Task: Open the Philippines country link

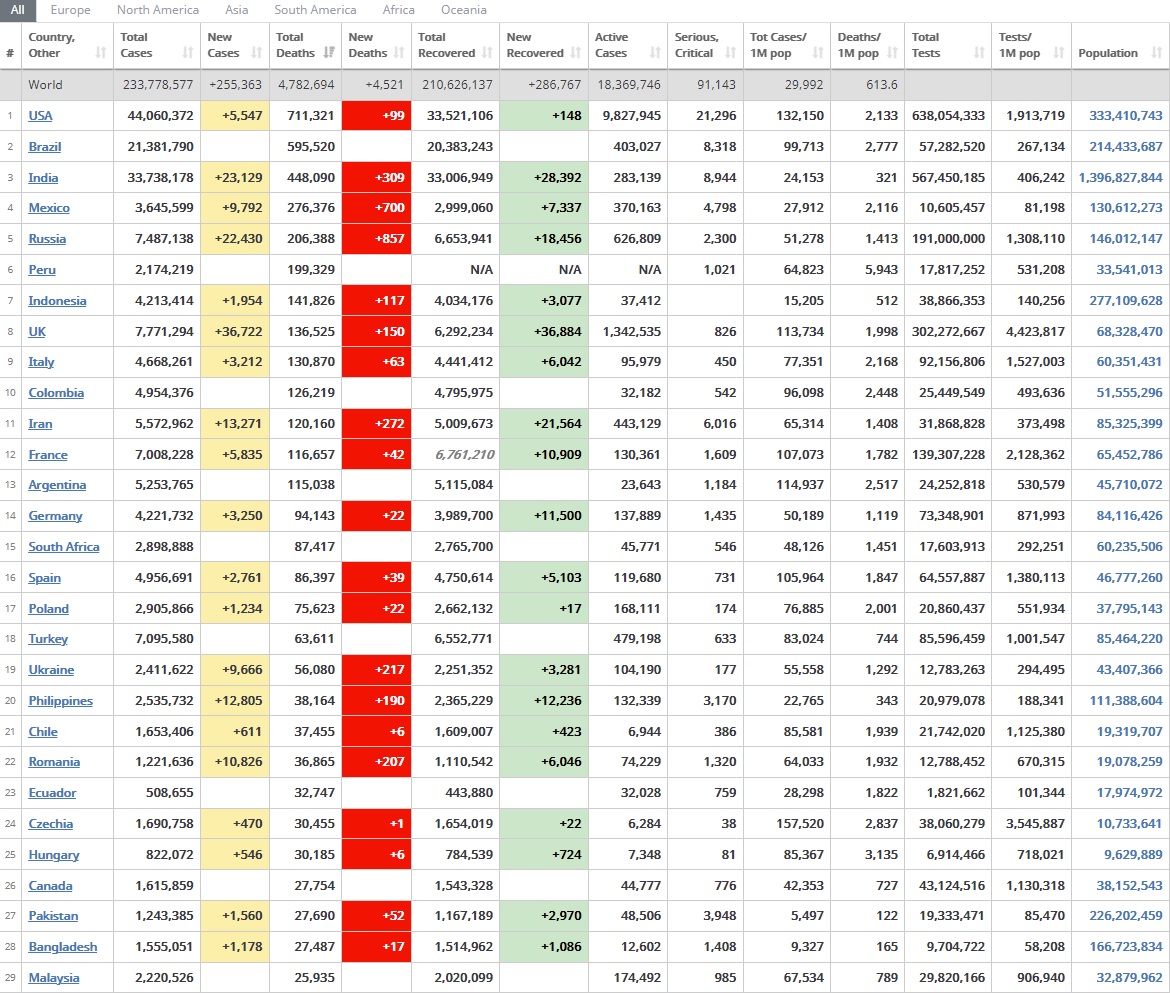Action: pos(60,701)
